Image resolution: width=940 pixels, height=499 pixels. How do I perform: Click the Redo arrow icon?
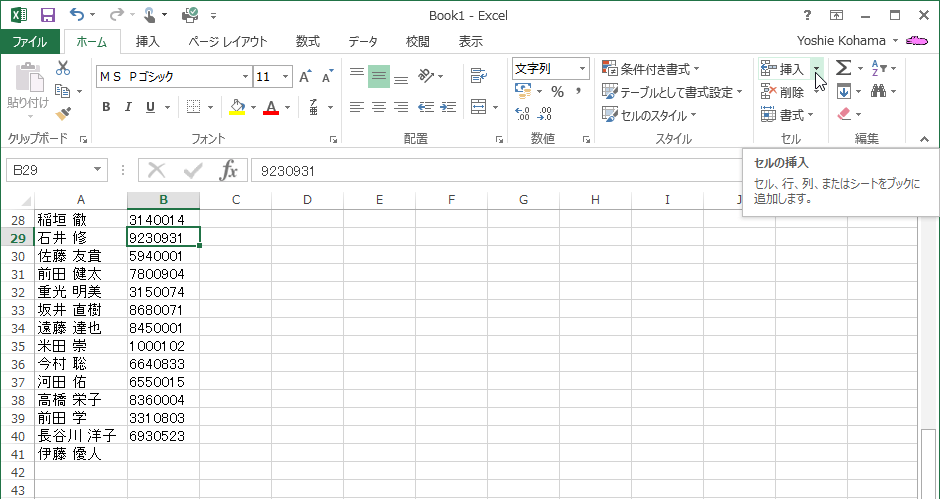point(117,14)
